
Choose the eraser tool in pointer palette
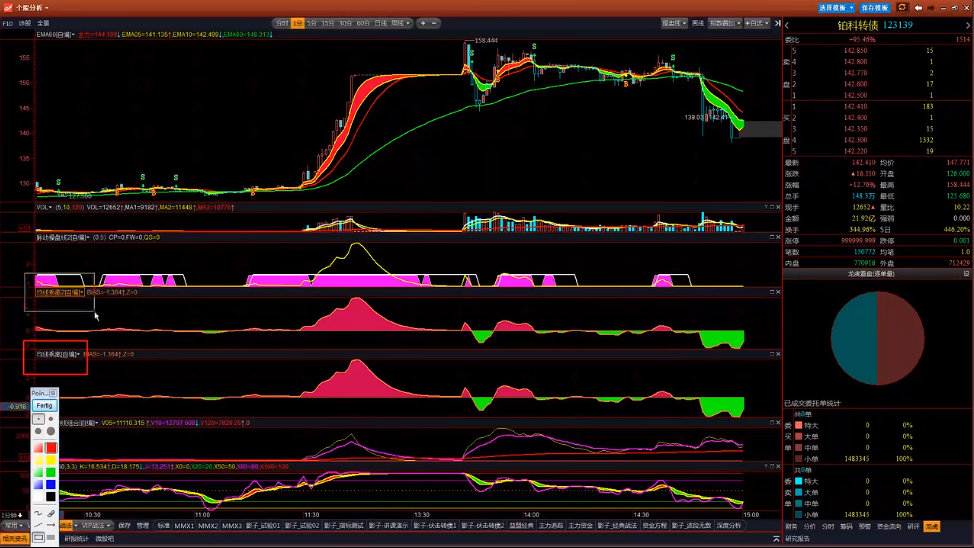point(51,513)
